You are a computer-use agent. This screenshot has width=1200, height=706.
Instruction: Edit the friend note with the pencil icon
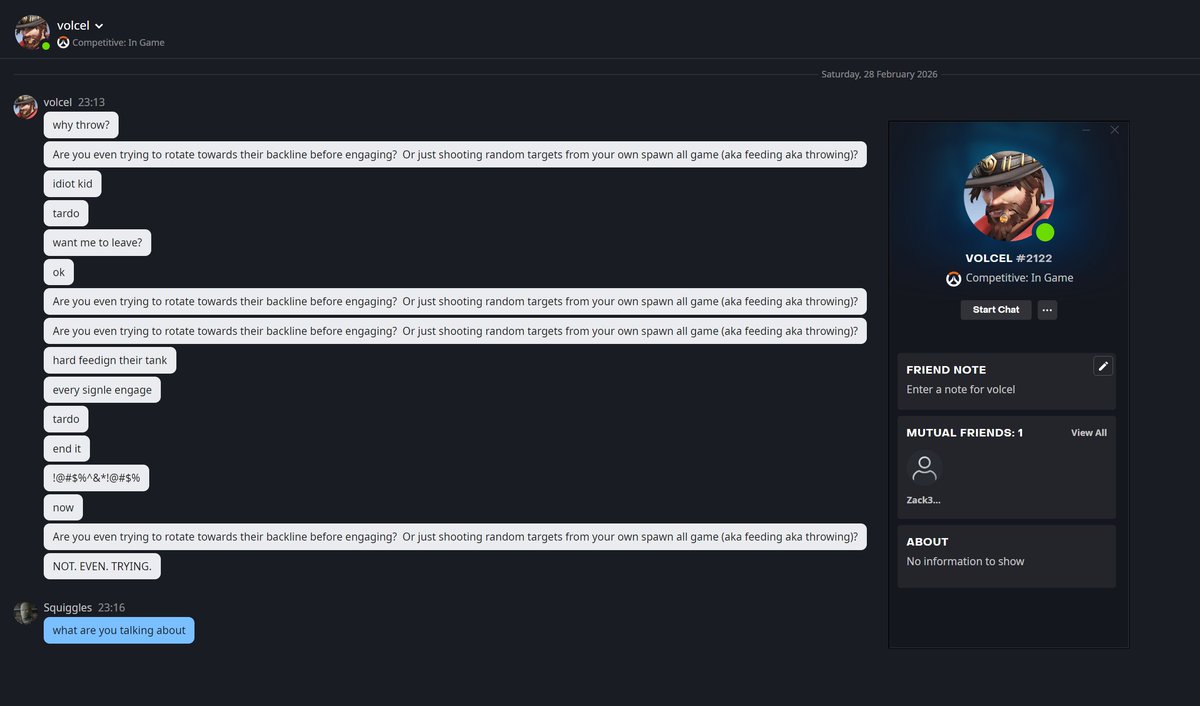pyautogui.click(x=1103, y=366)
